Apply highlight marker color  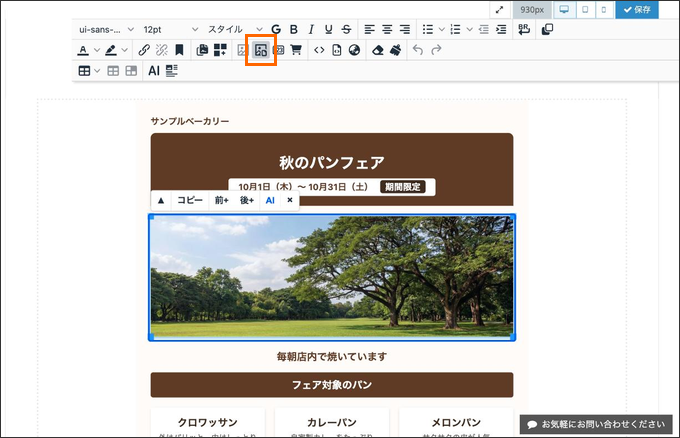[x=111, y=50]
